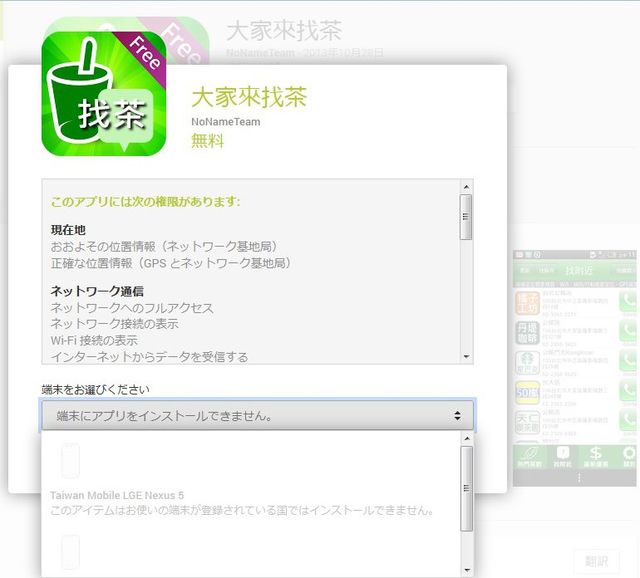Click the second device phone icon in list
Viewport: 640px width, 578px height.
70,552
